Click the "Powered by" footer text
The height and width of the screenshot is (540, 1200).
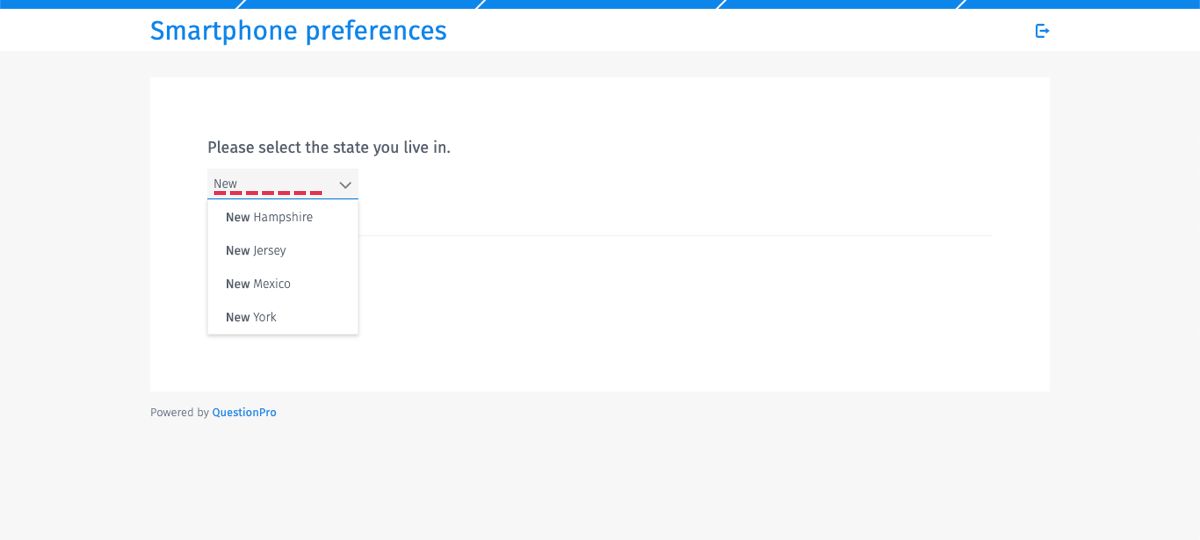tap(179, 412)
